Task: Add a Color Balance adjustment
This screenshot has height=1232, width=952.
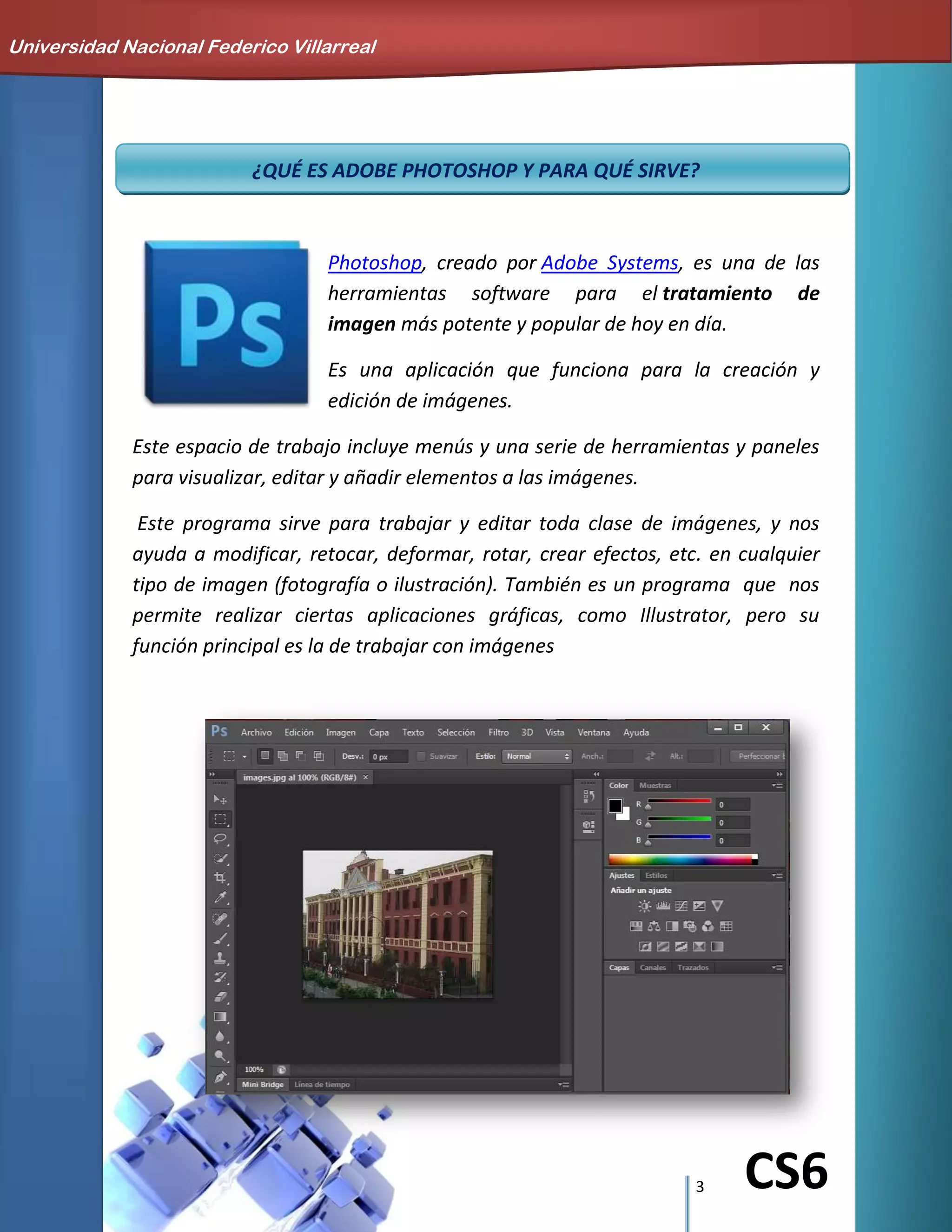Action: (654, 926)
